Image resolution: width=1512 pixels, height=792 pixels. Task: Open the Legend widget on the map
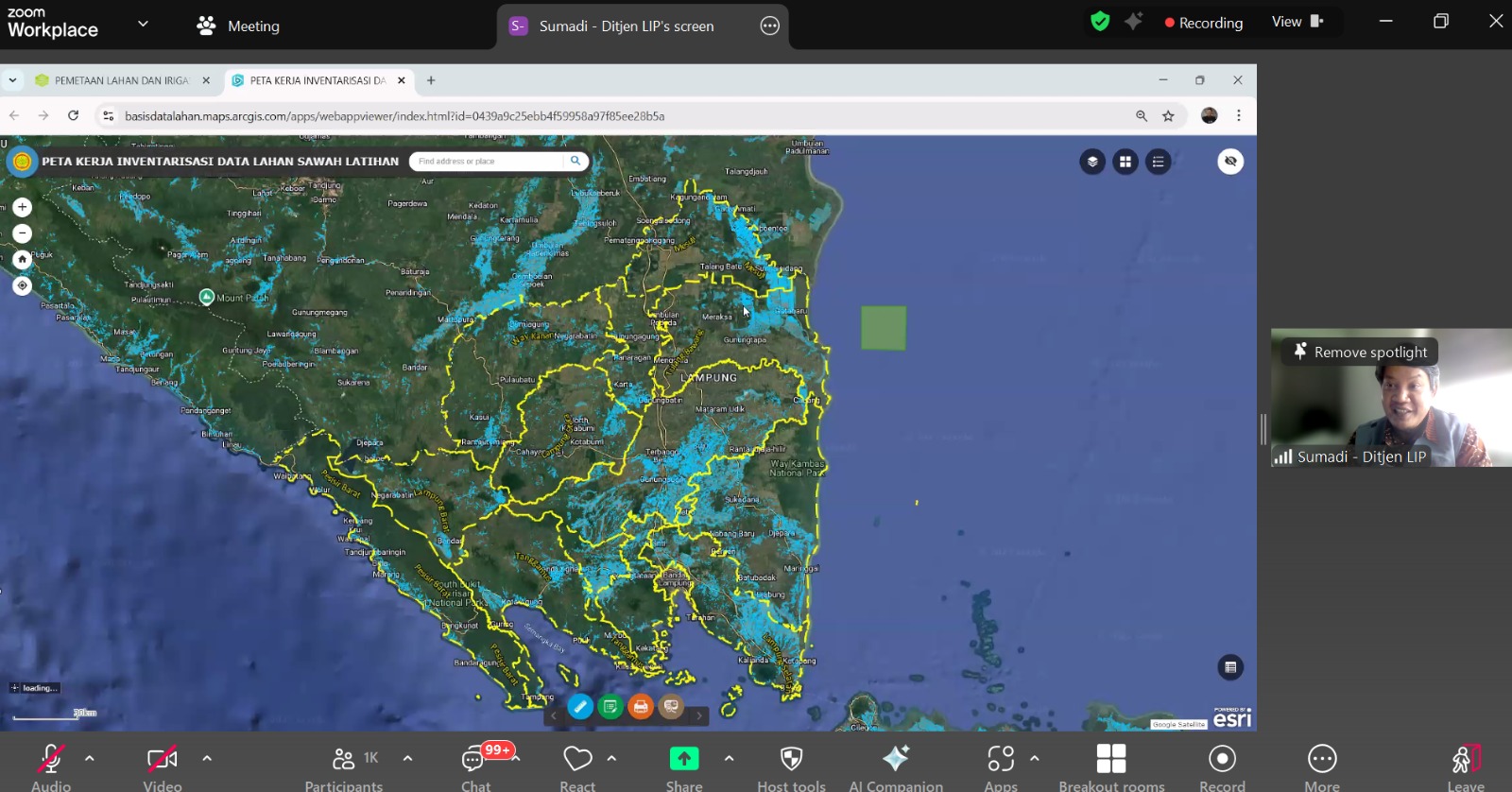pyautogui.click(x=1159, y=162)
